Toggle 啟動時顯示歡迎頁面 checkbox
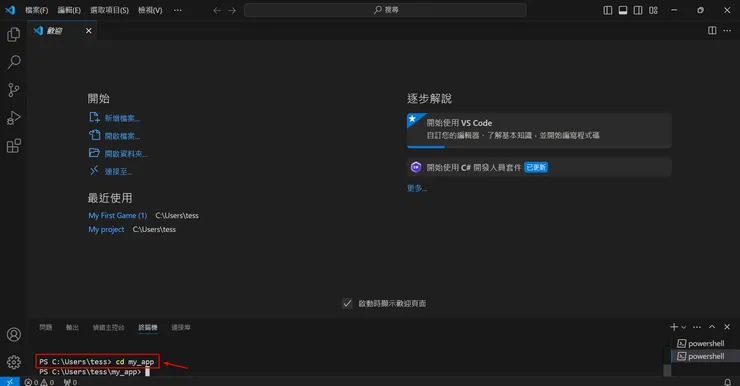Image resolution: width=740 pixels, height=386 pixels. (347, 303)
